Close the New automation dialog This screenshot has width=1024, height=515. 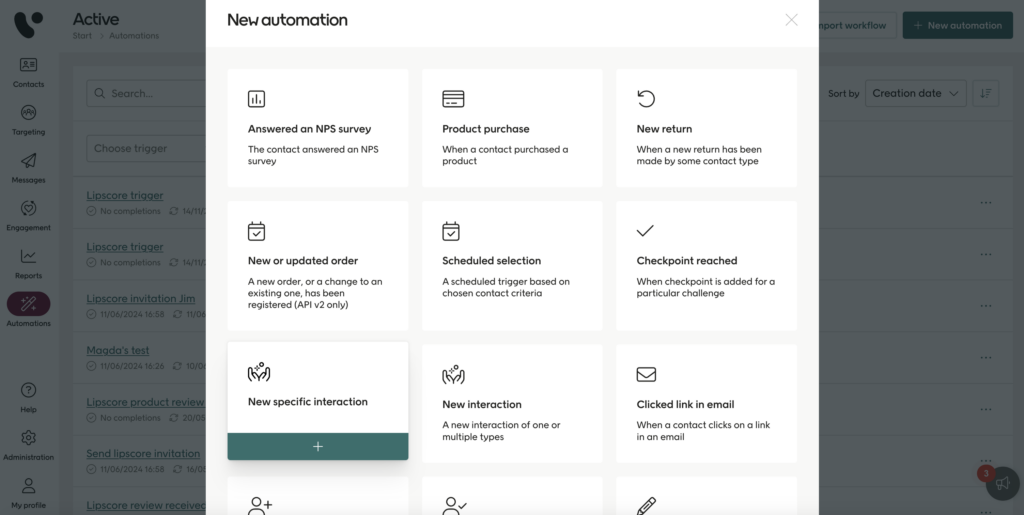tap(791, 20)
